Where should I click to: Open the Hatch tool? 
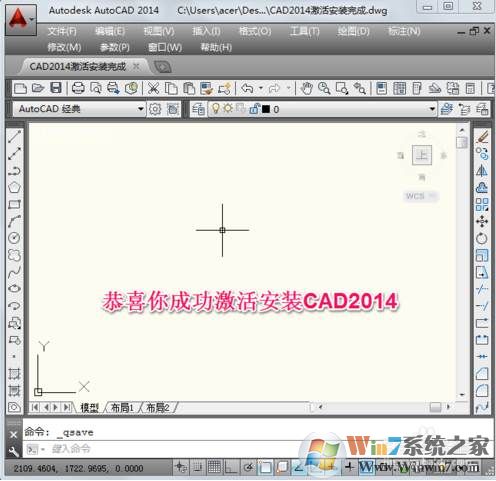click(14, 373)
